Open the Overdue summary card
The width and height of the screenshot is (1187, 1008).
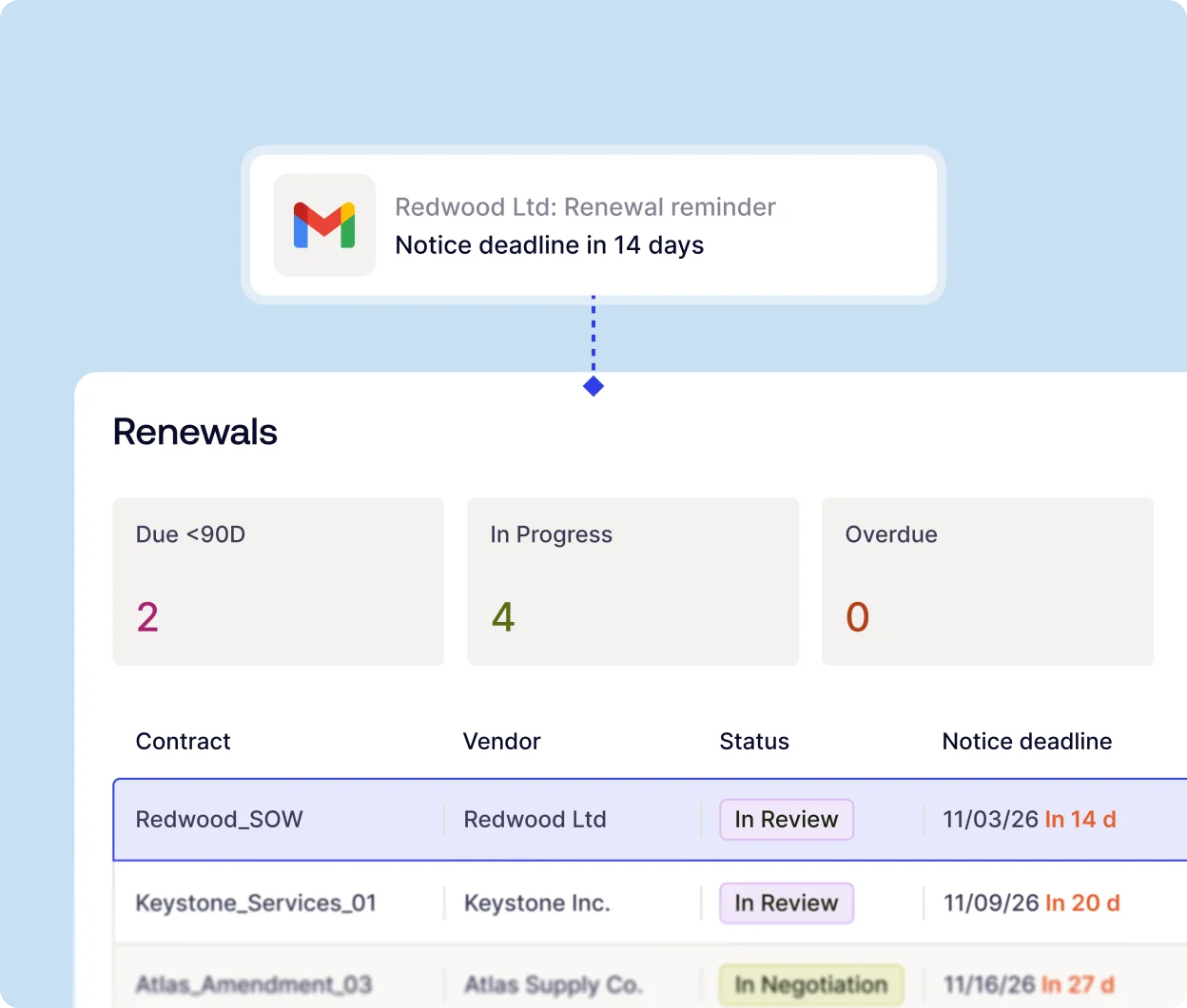987,582
